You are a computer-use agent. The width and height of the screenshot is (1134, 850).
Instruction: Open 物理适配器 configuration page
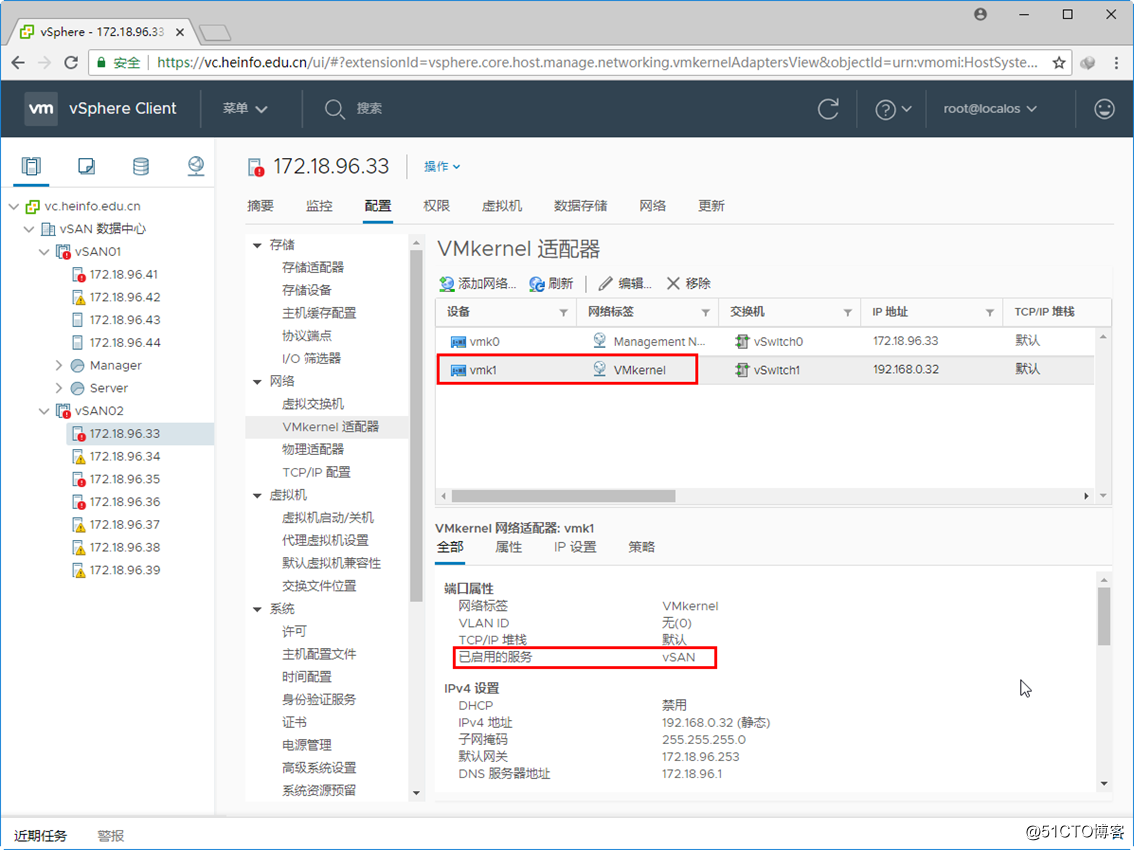312,450
